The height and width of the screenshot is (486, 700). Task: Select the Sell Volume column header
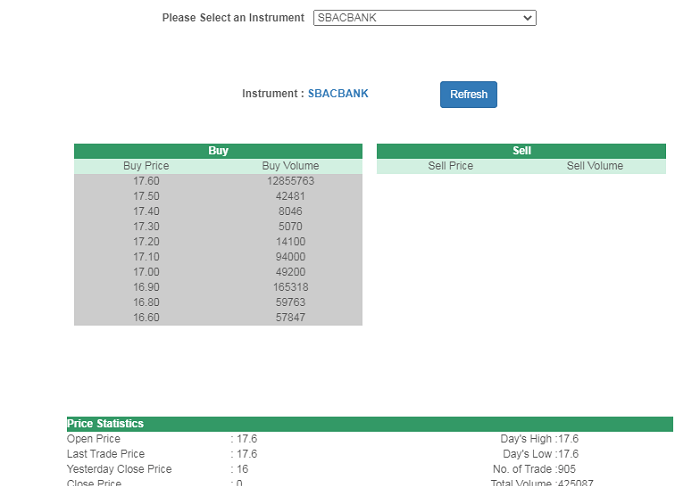pos(594,166)
